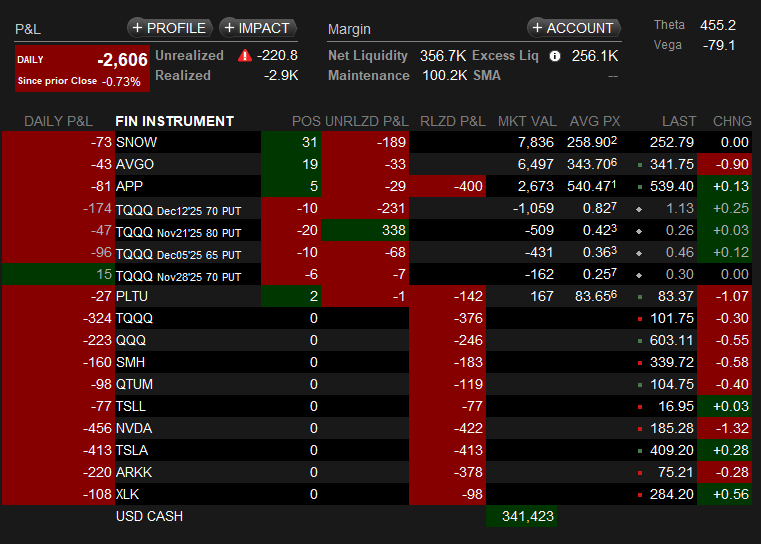This screenshot has height=544, width=761.
Task: Click the Vega value -79.1
Action: 719,45
